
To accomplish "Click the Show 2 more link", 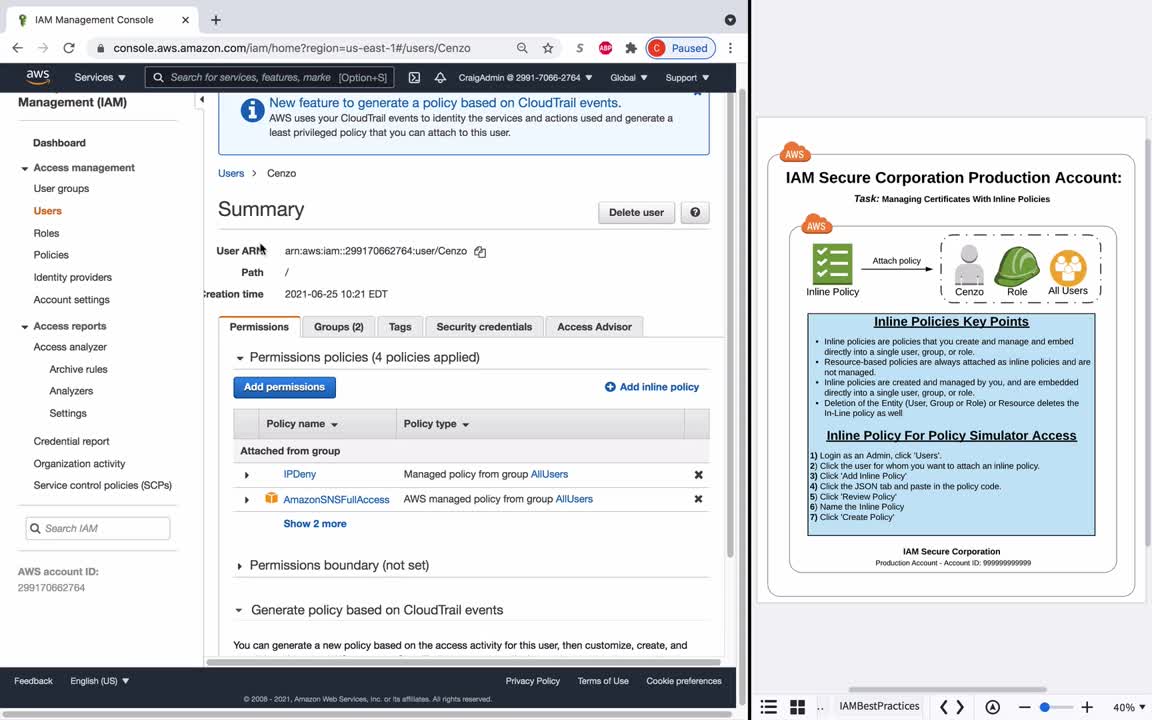I will [x=314, y=524].
